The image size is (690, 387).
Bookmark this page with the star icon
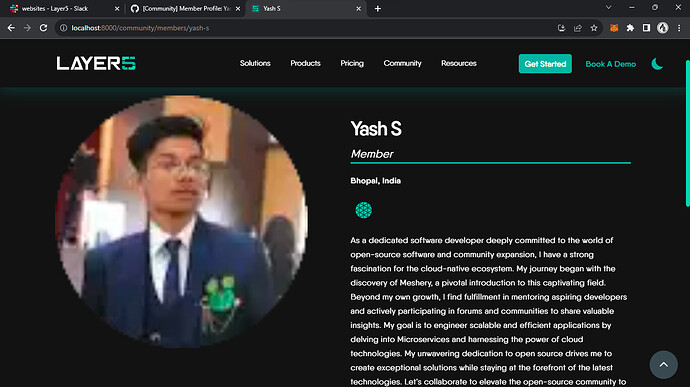(594, 28)
